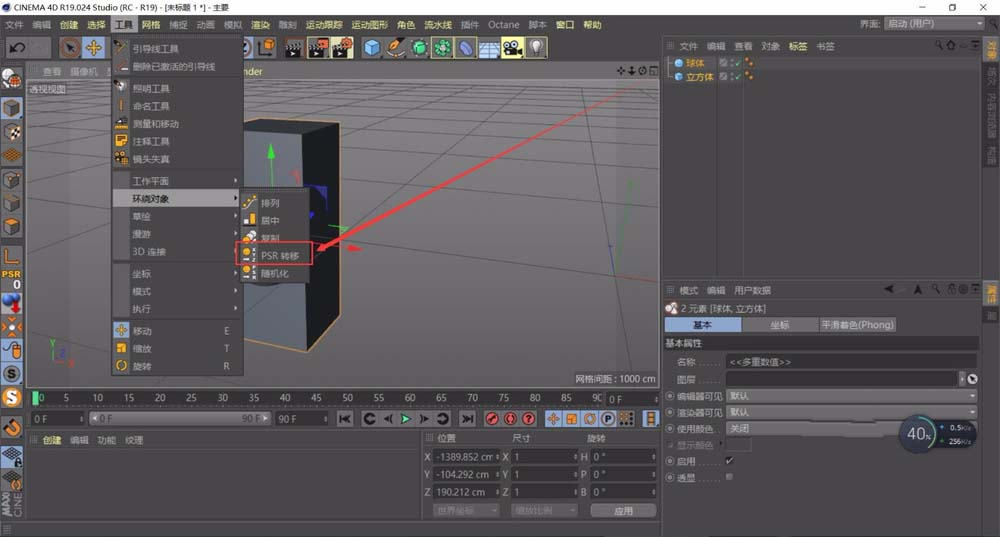Toggle the green check beside 球体

point(736,62)
